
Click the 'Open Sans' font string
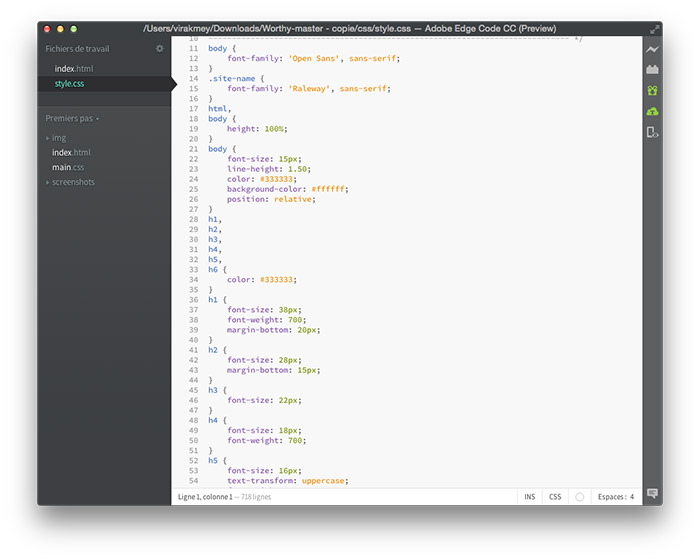pyautogui.click(x=314, y=58)
